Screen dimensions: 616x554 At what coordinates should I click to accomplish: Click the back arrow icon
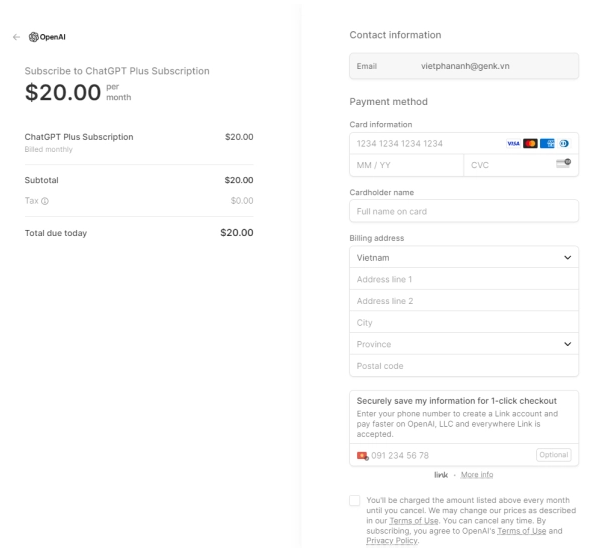point(16,37)
